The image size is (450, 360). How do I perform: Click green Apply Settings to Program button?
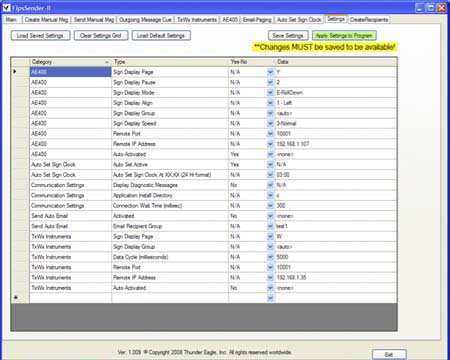click(x=344, y=36)
